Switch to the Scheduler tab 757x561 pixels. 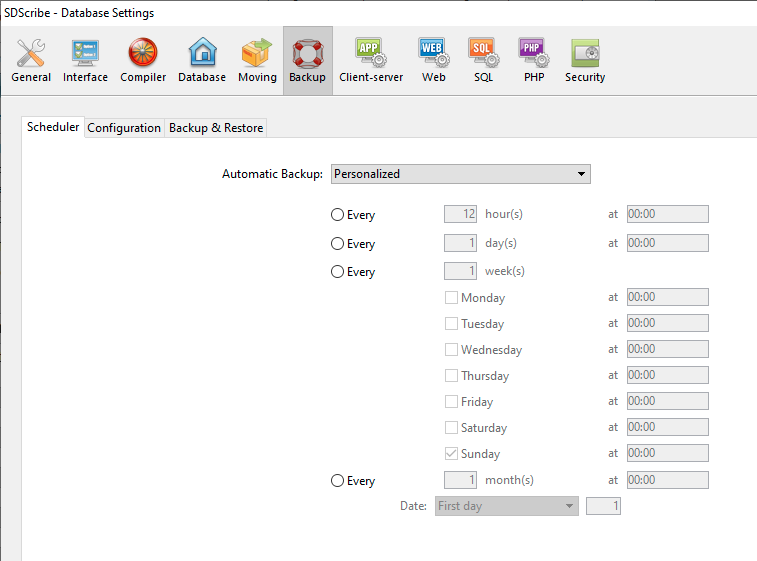53,127
